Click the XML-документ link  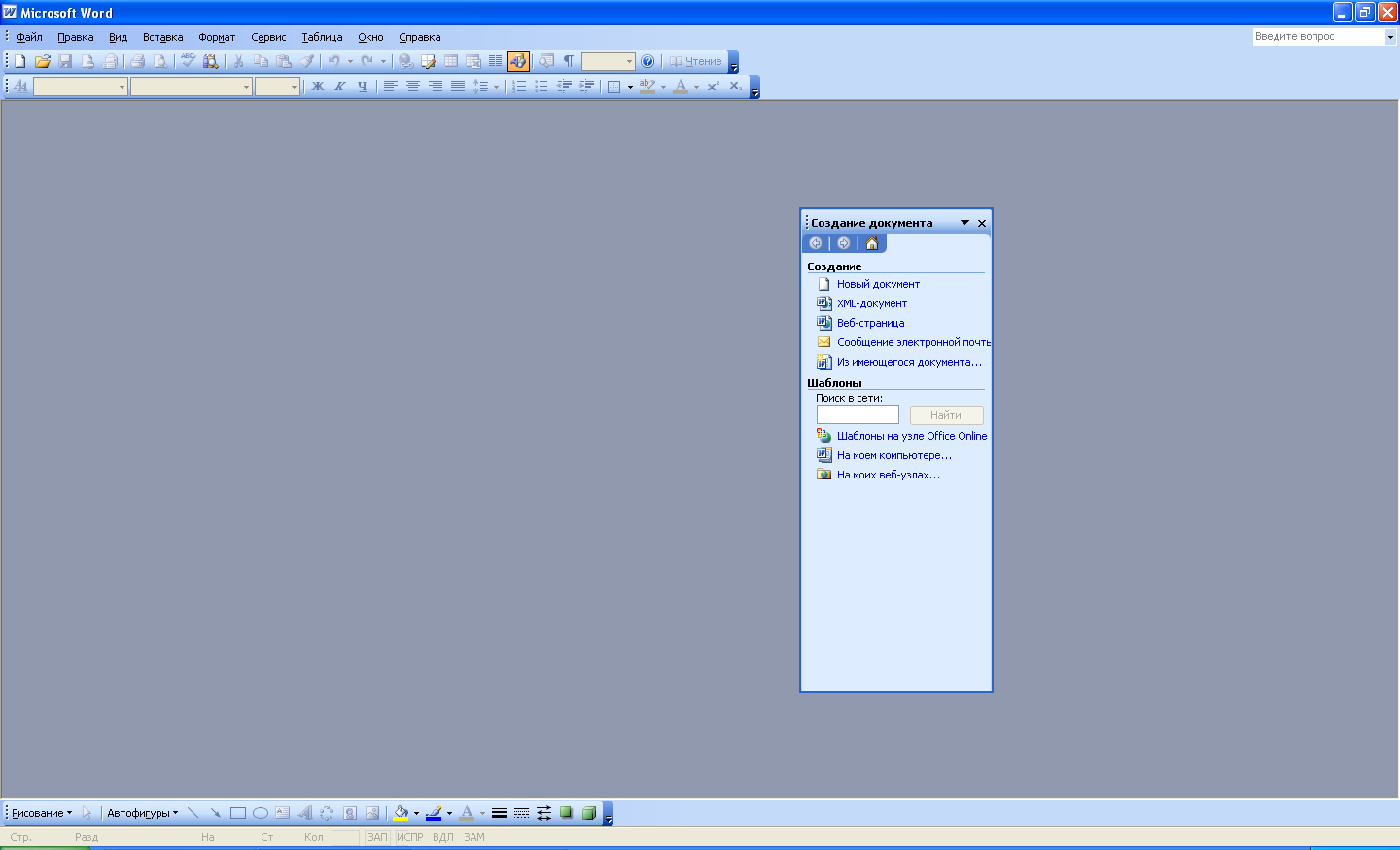(x=872, y=303)
